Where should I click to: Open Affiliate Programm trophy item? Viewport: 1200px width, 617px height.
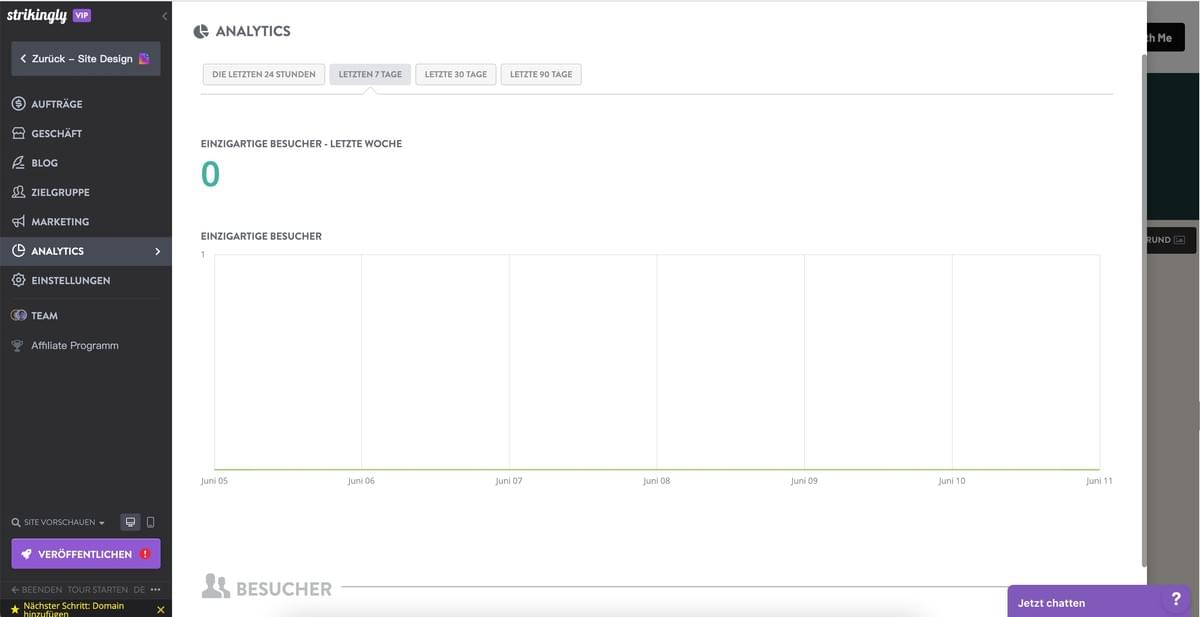pos(86,345)
